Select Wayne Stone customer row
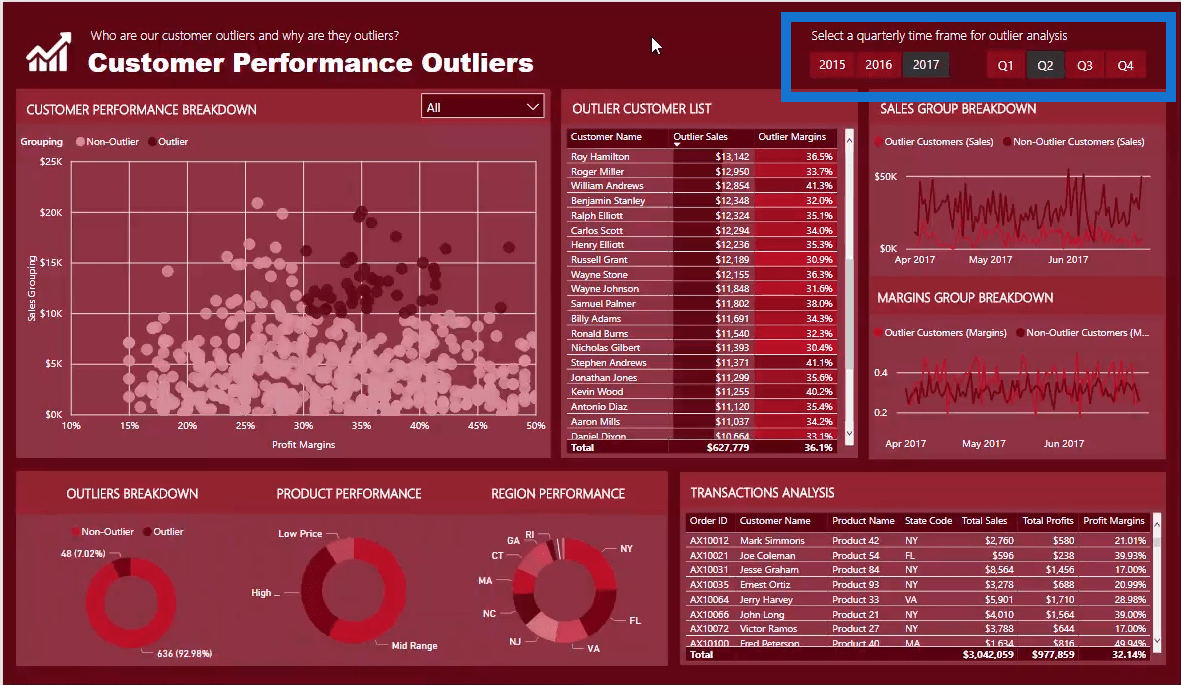The height and width of the screenshot is (685, 1181). coord(702,275)
